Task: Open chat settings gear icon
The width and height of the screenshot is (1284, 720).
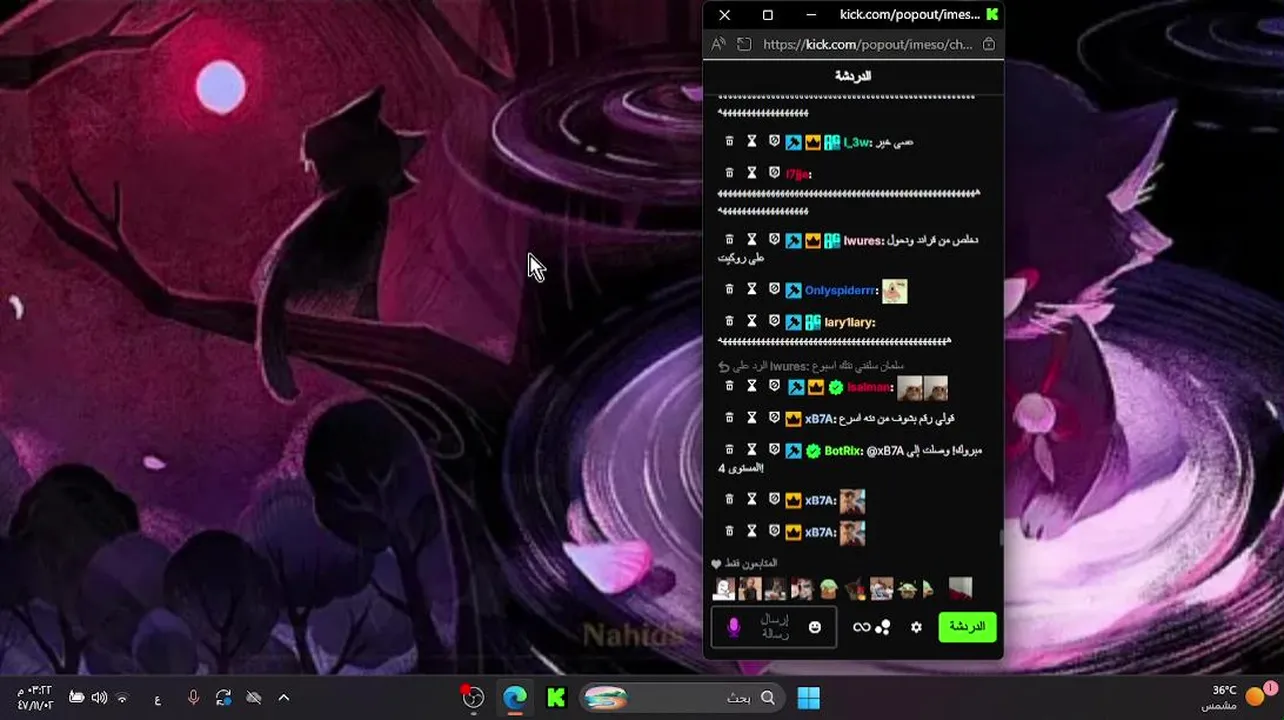Action: click(x=916, y=627)
